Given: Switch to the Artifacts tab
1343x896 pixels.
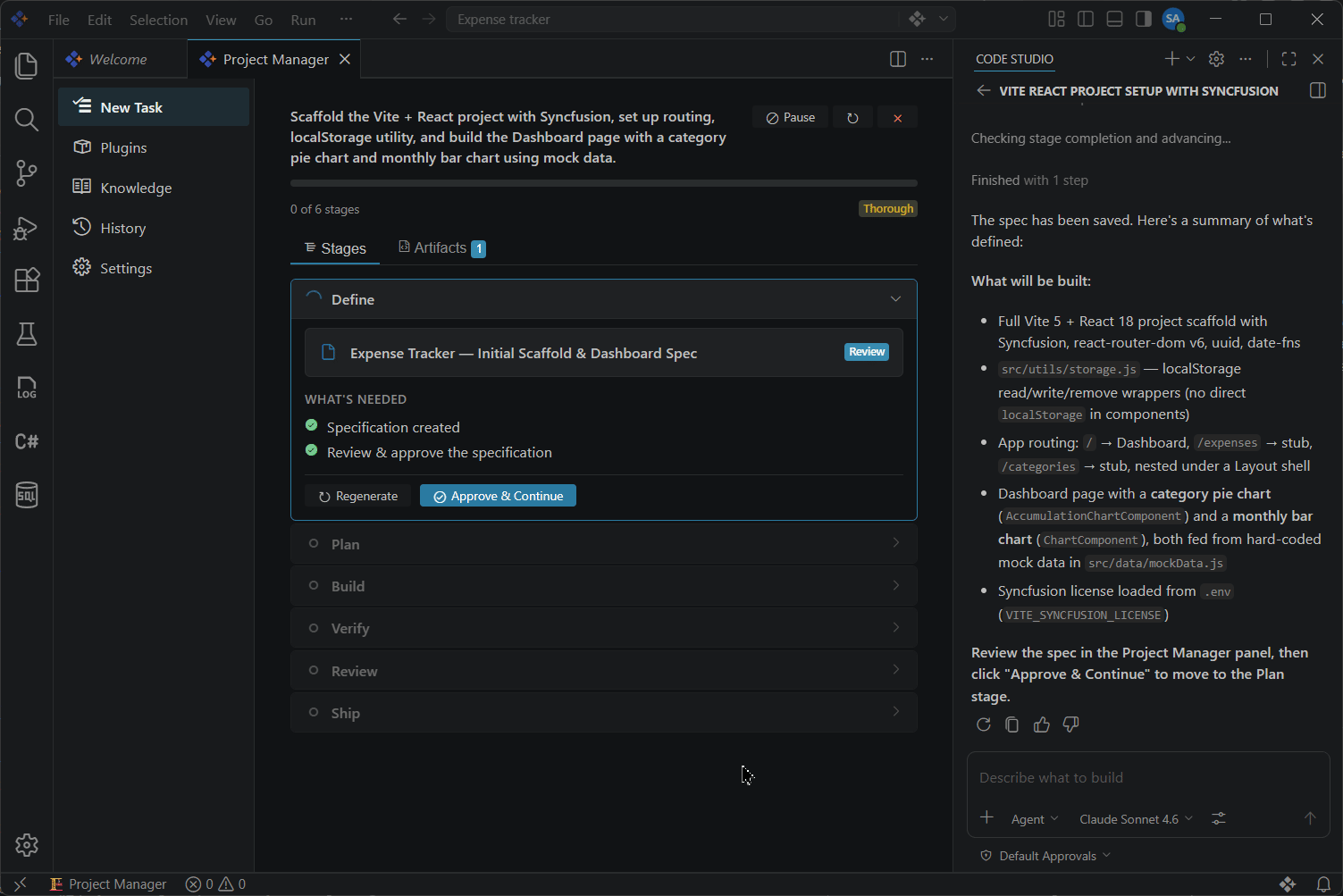Looking at the screenshot, I should (x=441, y=248).
